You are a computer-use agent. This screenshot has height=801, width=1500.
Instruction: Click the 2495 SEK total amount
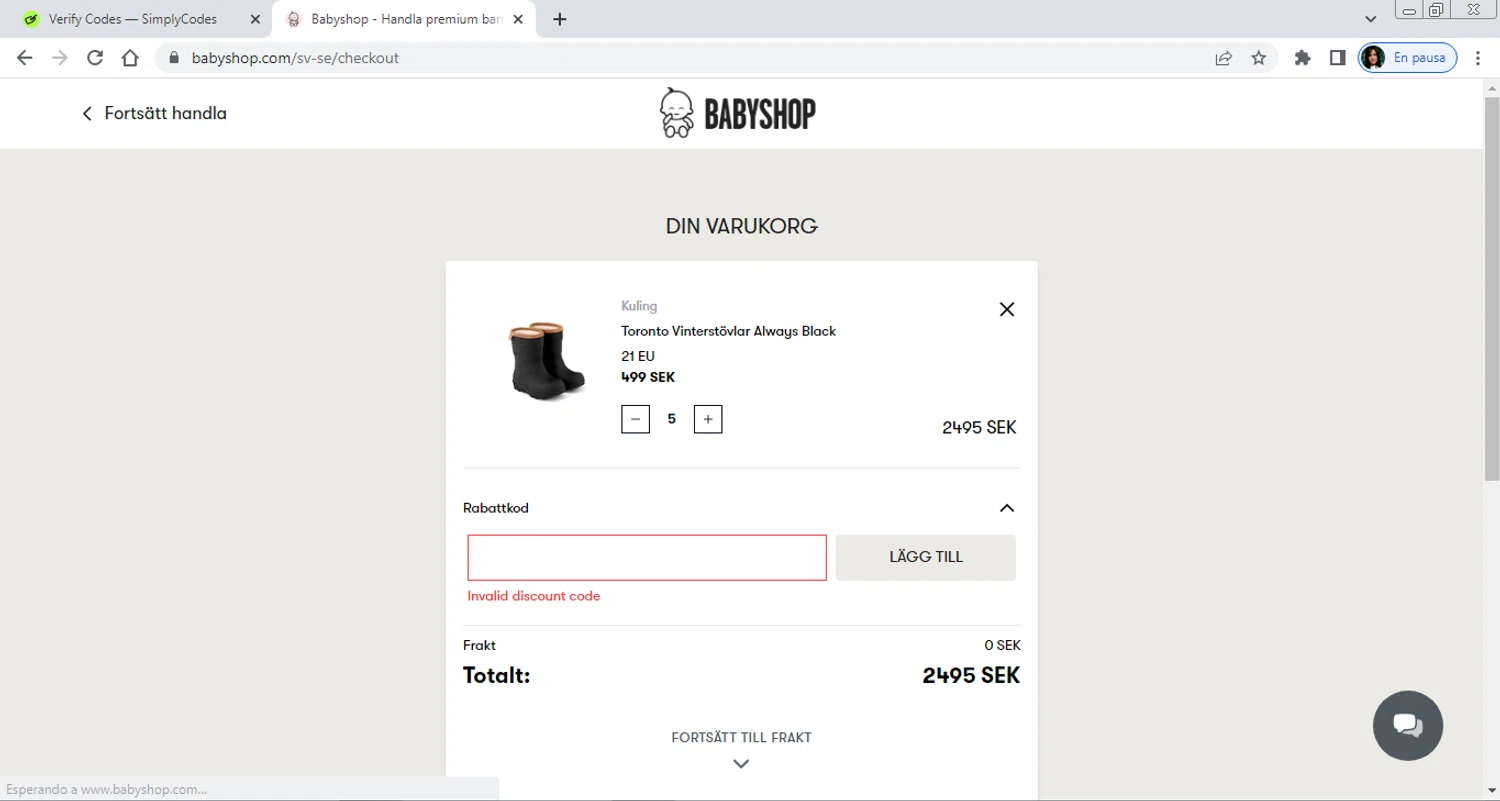point(971,675)
